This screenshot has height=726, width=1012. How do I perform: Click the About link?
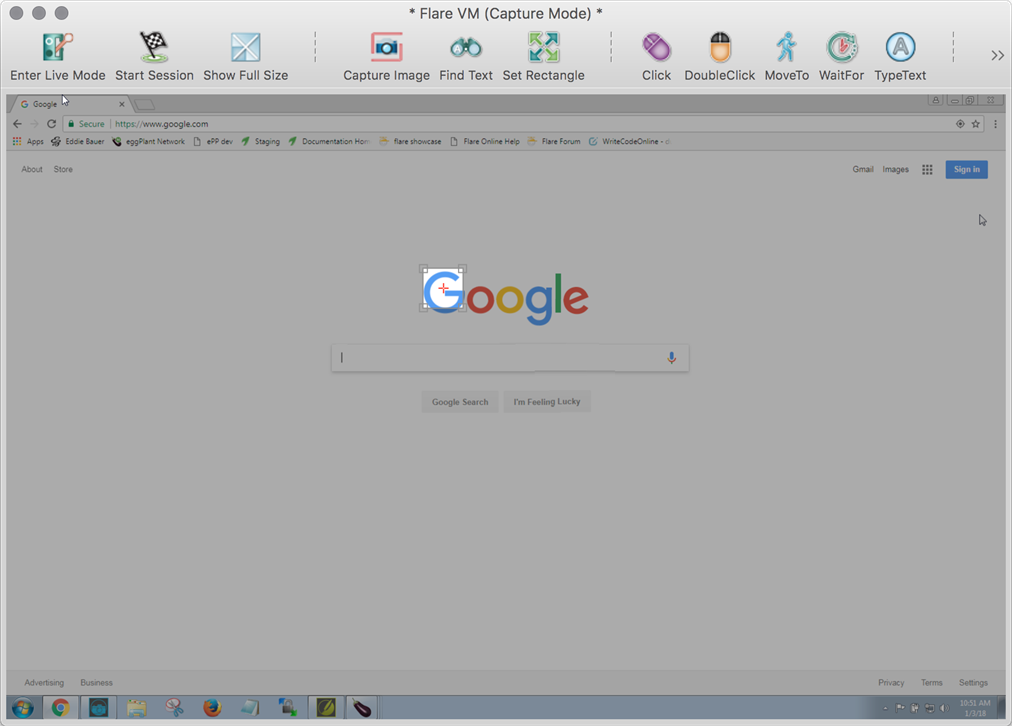(32, 170)
